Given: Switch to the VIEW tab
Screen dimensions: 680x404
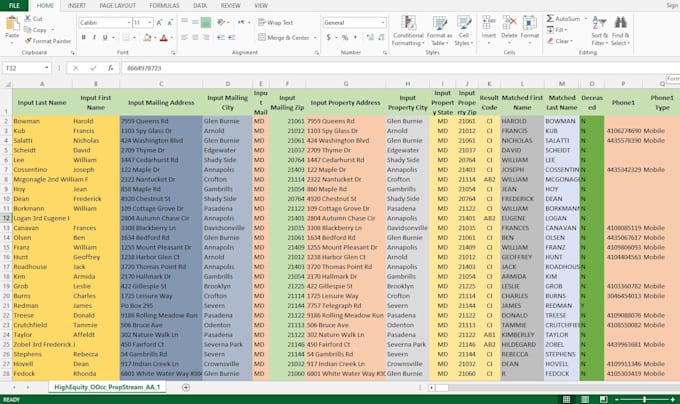Looking at the screenshot, I should [261, 6].
